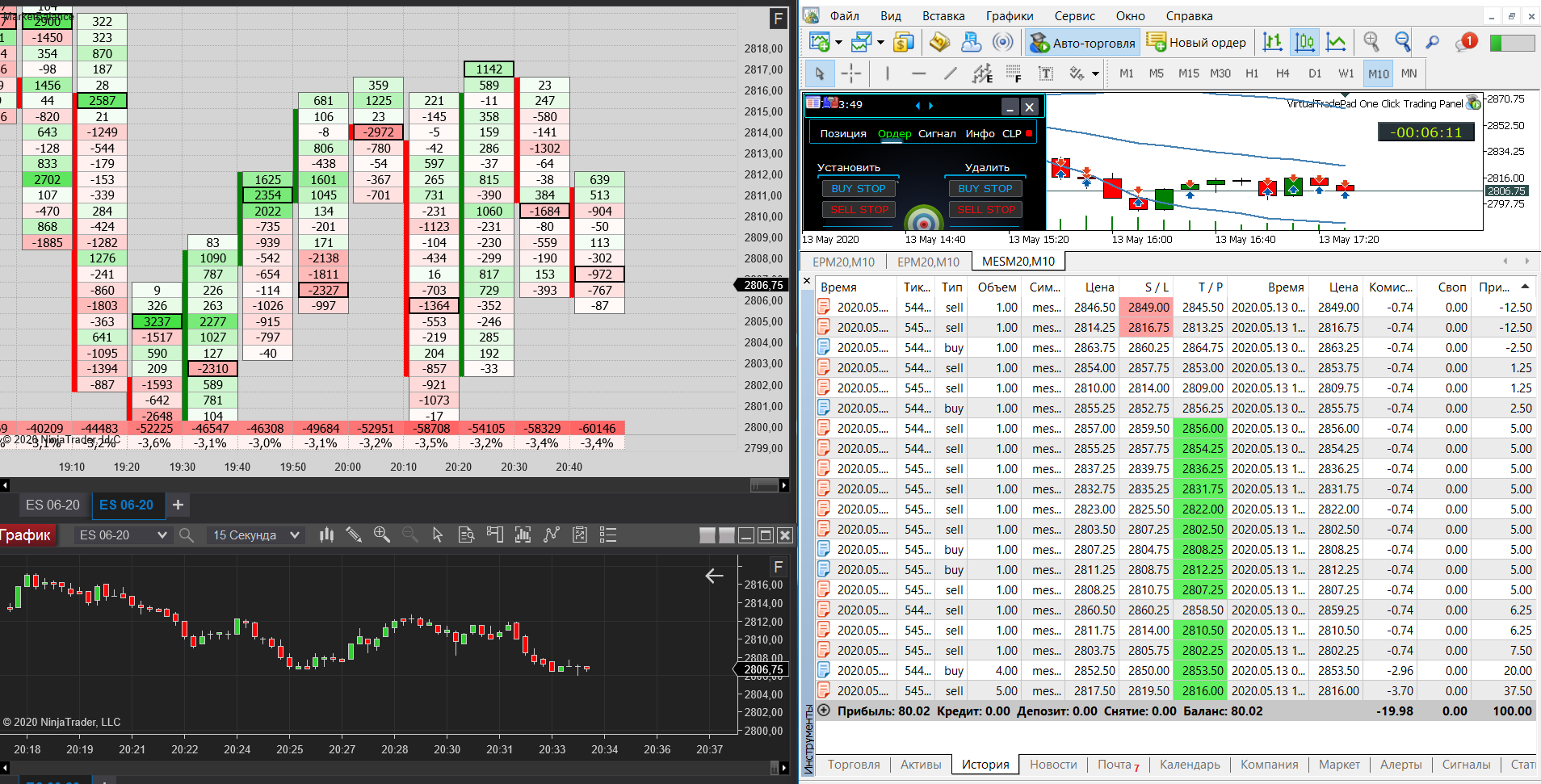Click BUY STOP under Установить
Screen dimensions: 1541x784
[x=859, y=188]
